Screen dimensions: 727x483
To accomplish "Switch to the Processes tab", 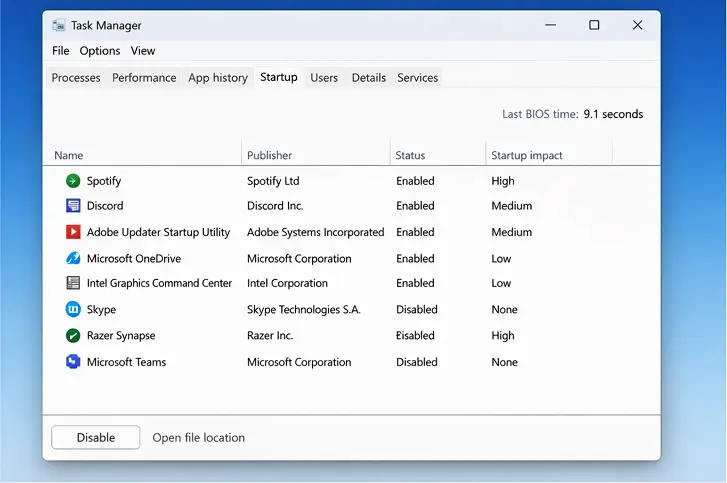I will [76, 77].
